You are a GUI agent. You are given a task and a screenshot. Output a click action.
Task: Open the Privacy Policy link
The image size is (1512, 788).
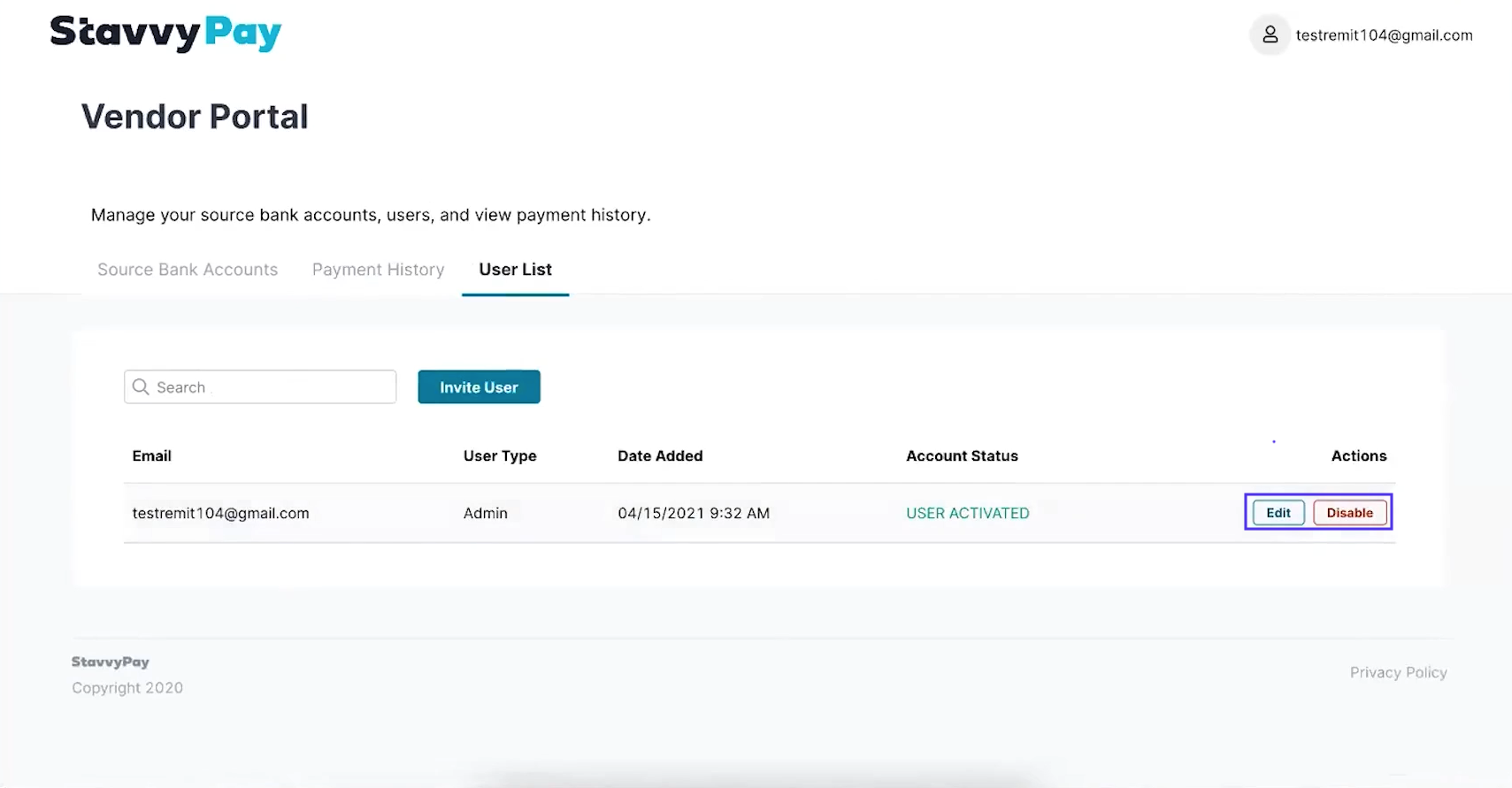coord(1398,672)
